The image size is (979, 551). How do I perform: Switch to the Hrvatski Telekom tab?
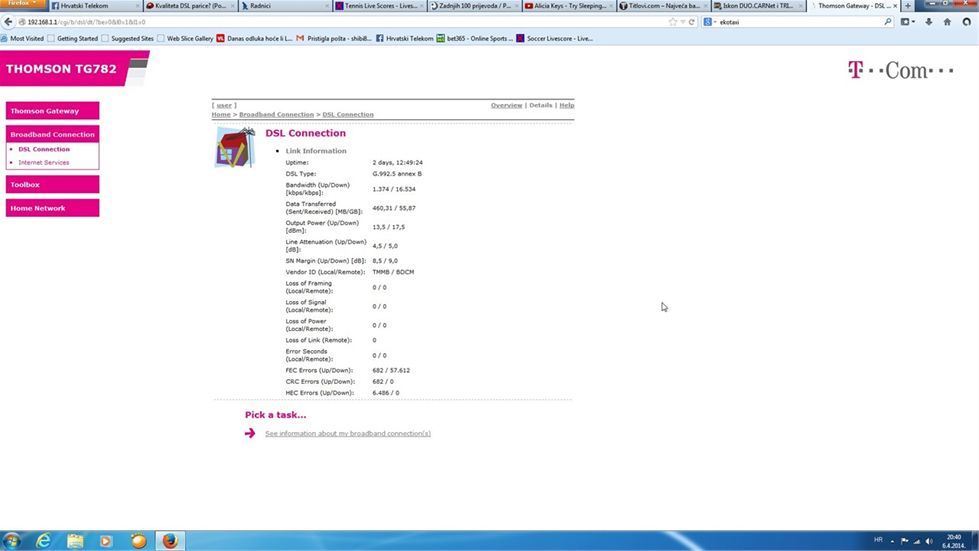pyautogui.click(x=94, y=6)
